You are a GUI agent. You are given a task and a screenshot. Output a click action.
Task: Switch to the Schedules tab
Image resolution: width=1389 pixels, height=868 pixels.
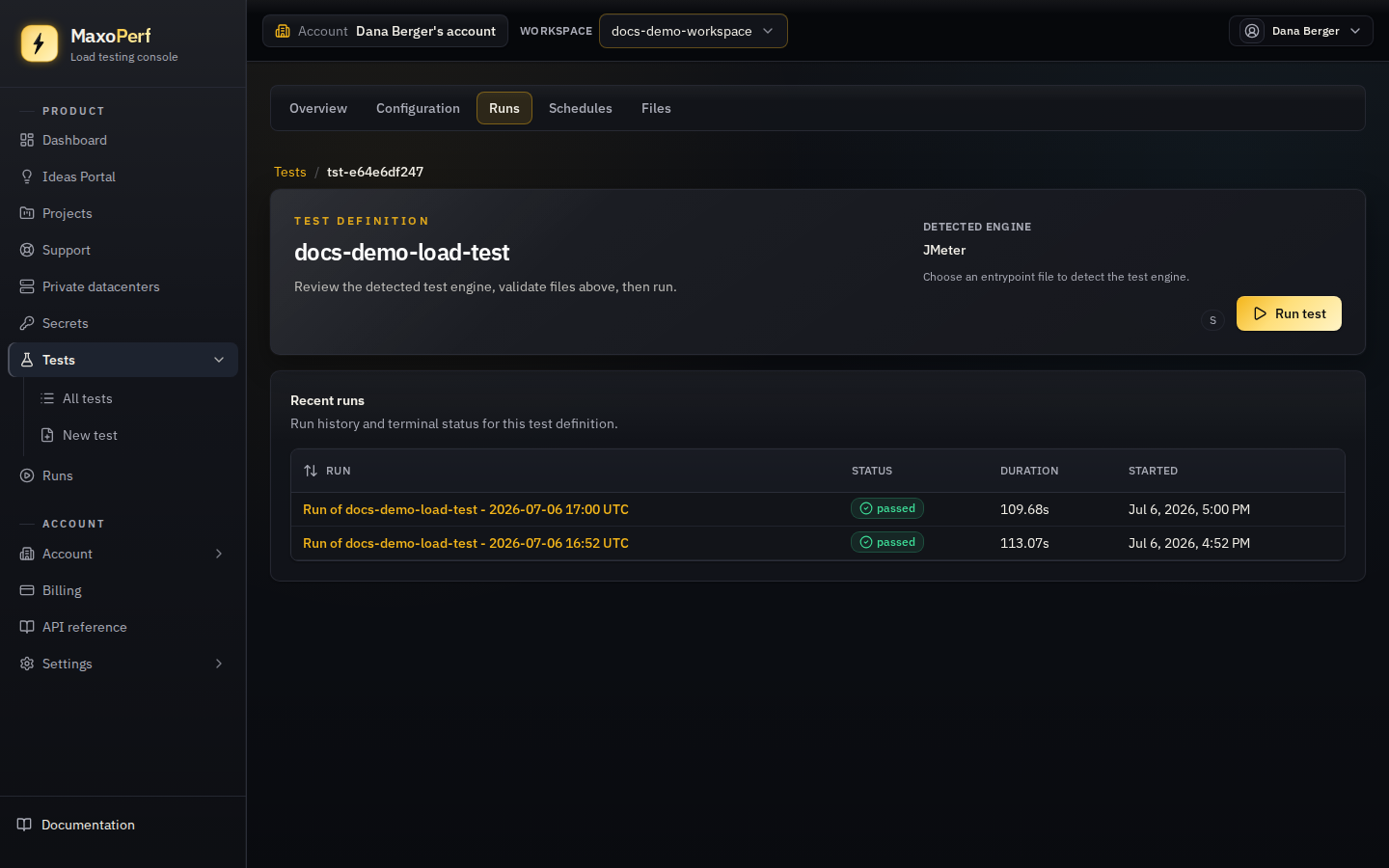point(581,108)
